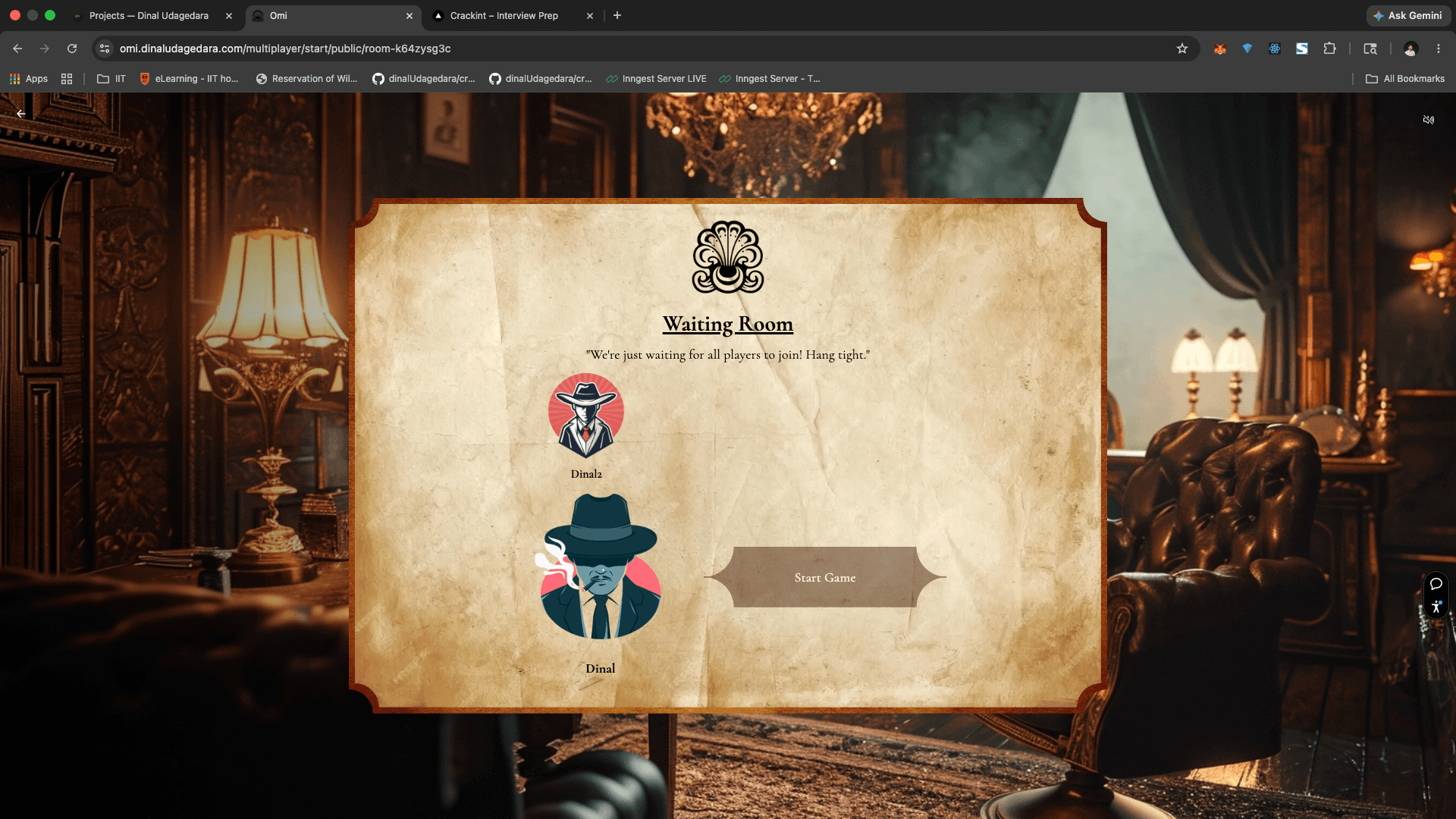
Task: Close the Projects tab
Action: tap(229, 16)
